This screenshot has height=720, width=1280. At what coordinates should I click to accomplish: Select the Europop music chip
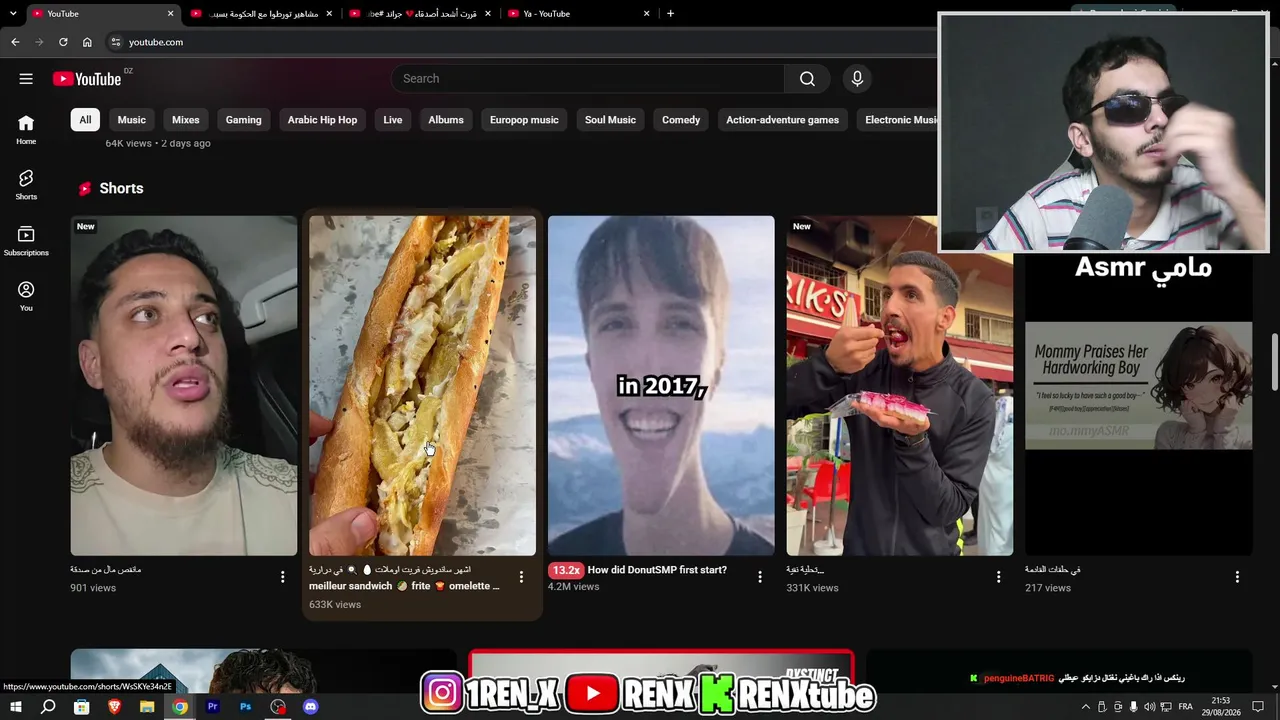coord(524,120)
